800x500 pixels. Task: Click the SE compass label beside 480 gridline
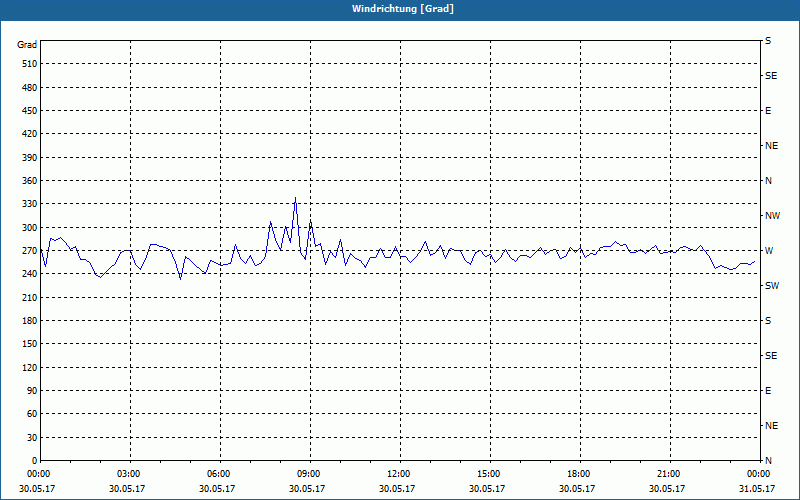[771, 76]
